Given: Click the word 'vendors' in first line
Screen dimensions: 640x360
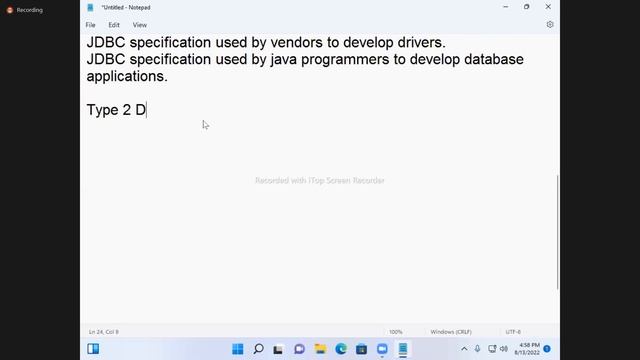Looking at the screenshot, I should 296,42.
